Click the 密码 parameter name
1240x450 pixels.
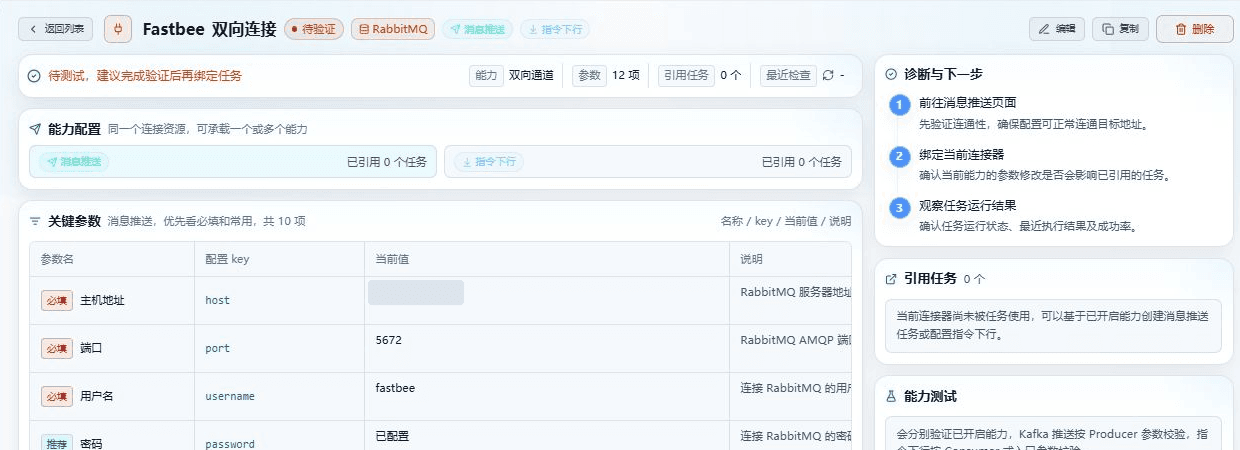click(91, 443)
